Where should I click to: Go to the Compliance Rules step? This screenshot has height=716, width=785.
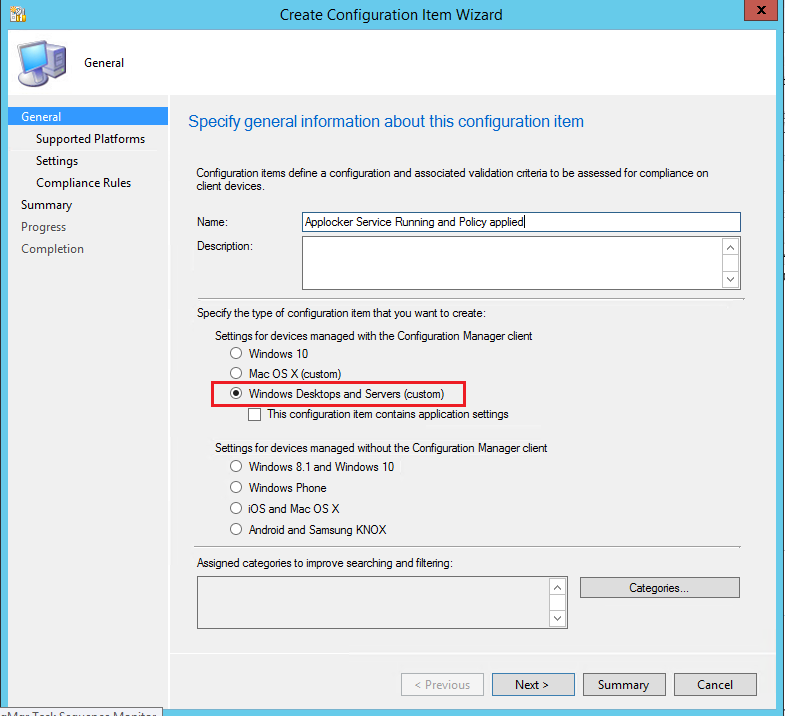pos(83,183)
